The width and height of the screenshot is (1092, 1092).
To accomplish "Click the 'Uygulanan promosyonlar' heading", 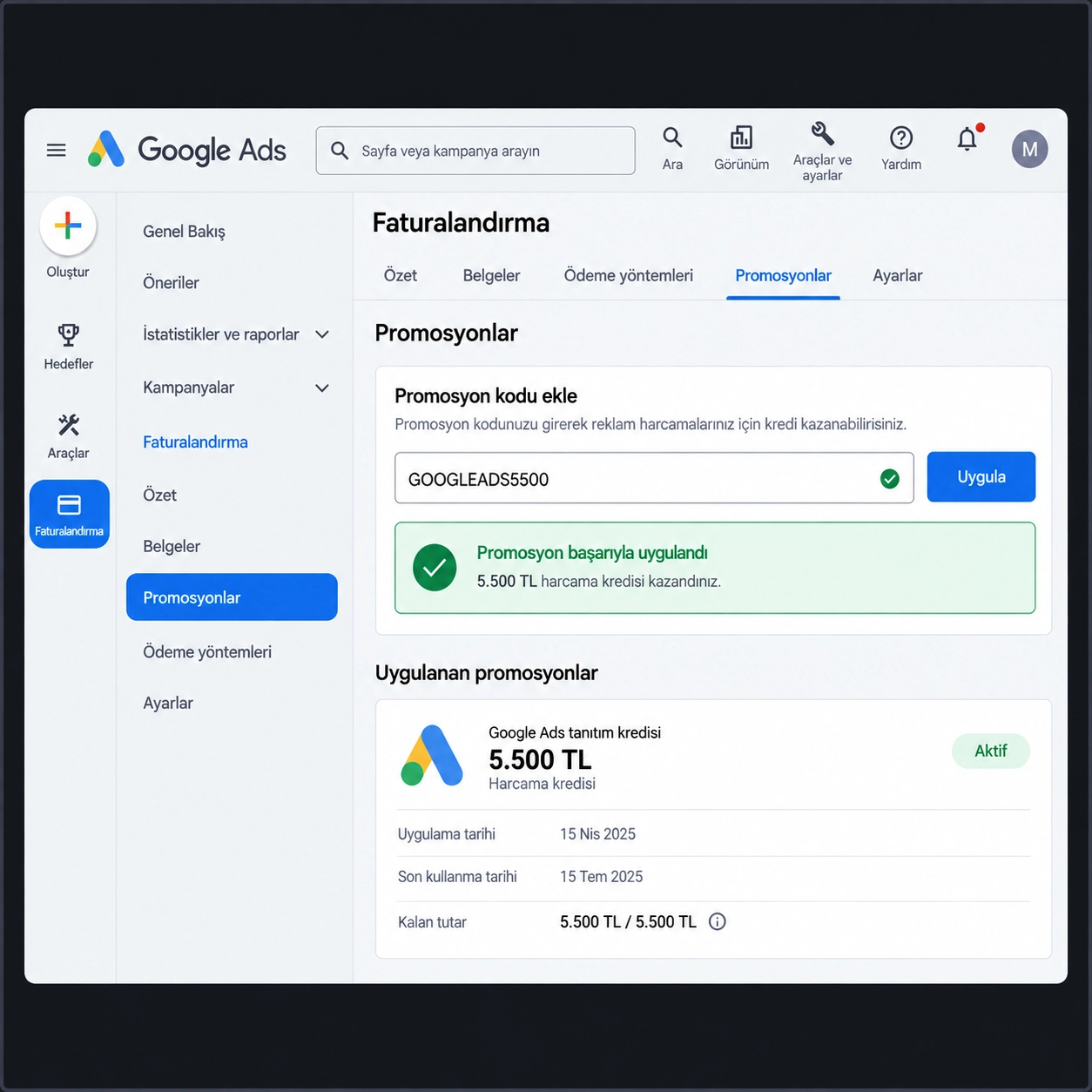I will click(486, 673).
